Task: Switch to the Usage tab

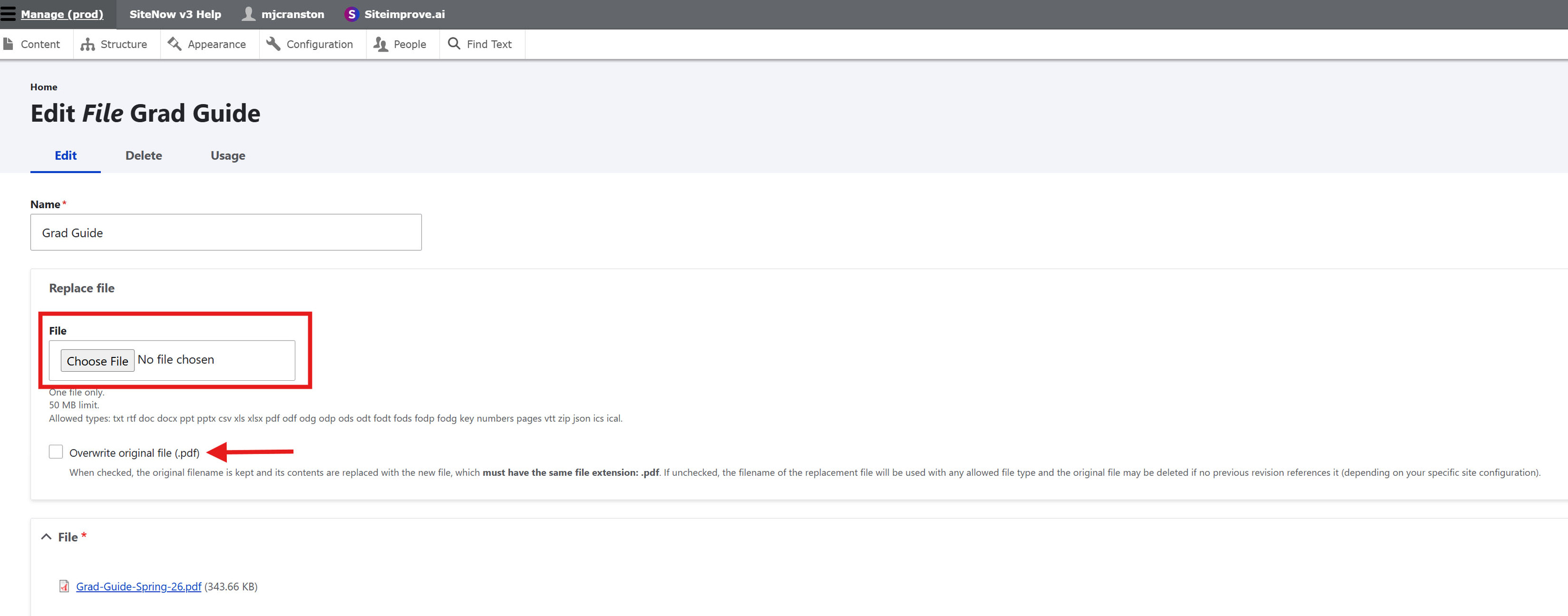Action: pos(228,155)
